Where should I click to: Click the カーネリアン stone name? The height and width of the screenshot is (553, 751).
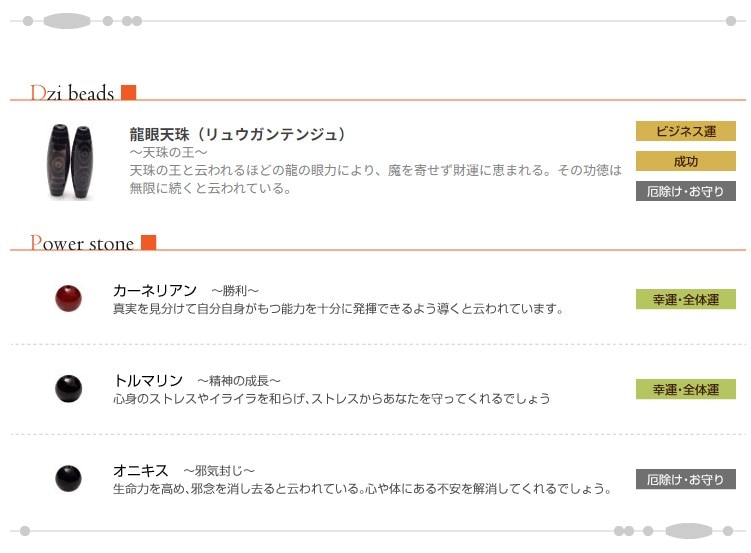tap(155, 290)
